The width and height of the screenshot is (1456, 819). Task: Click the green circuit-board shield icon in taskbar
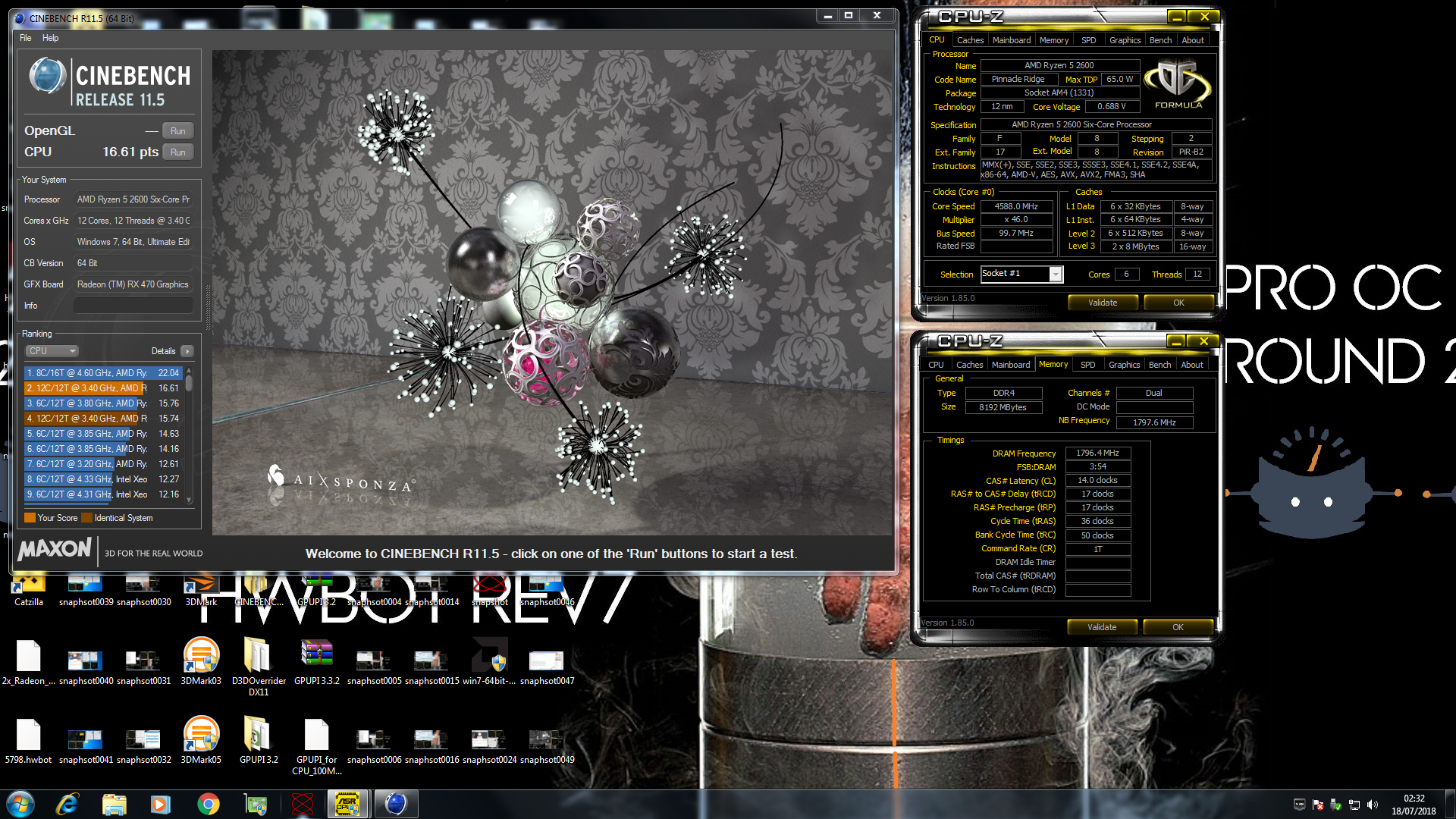(x=256, y=804)
